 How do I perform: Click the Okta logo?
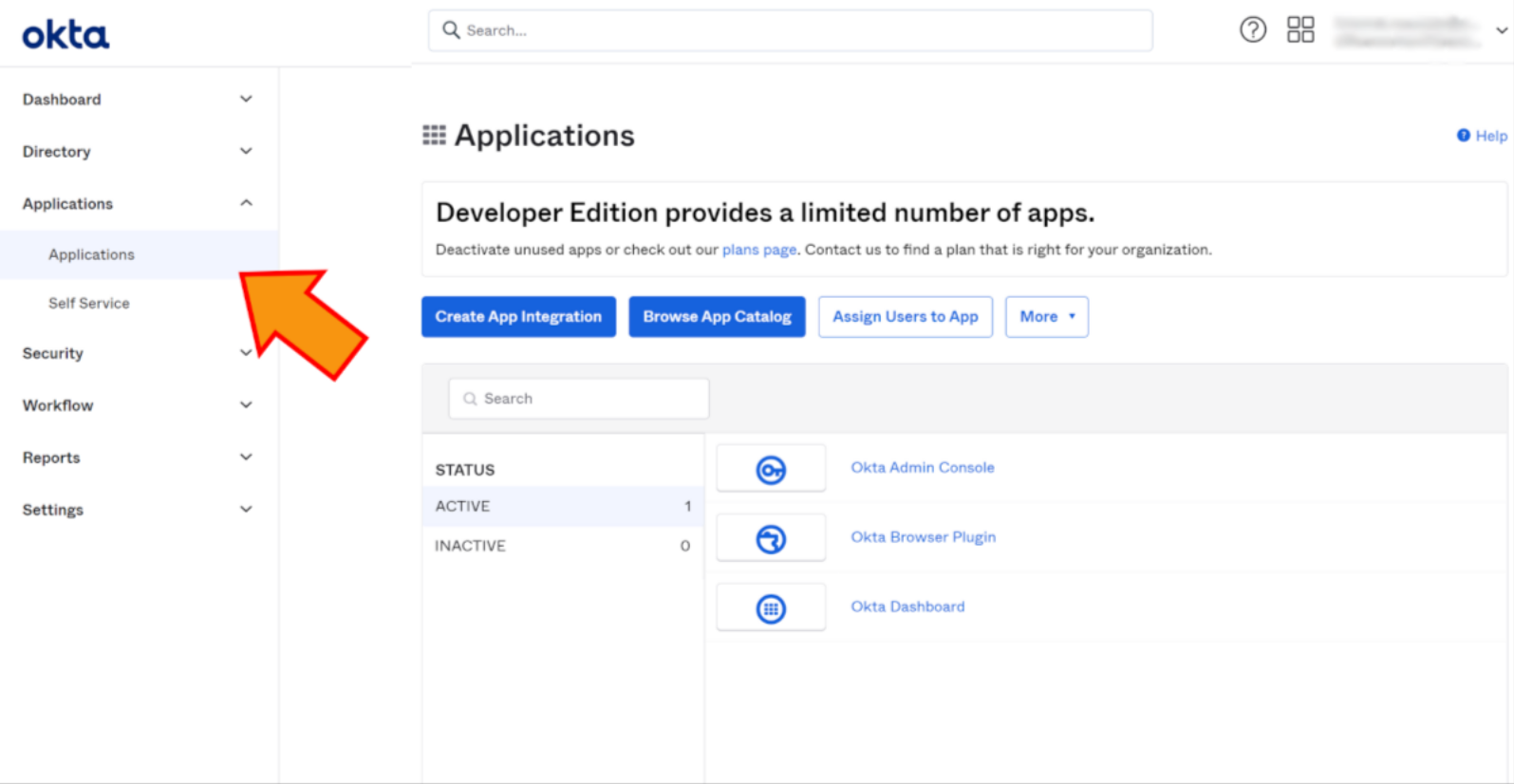[65, 35]
